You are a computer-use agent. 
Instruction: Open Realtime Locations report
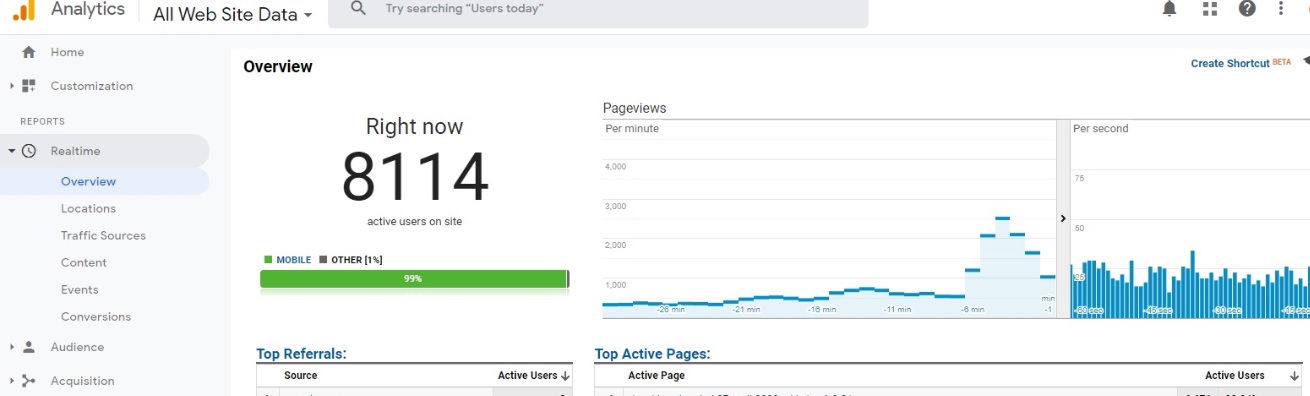(88, 208)
